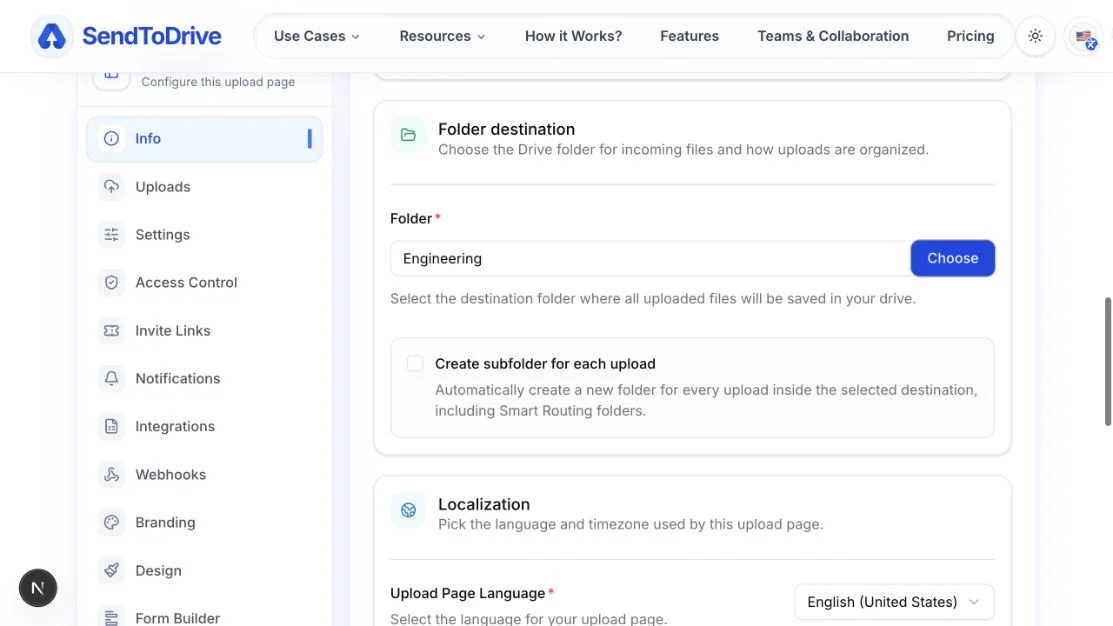
Task: Click the Localization heading
Action: [483, 504]
